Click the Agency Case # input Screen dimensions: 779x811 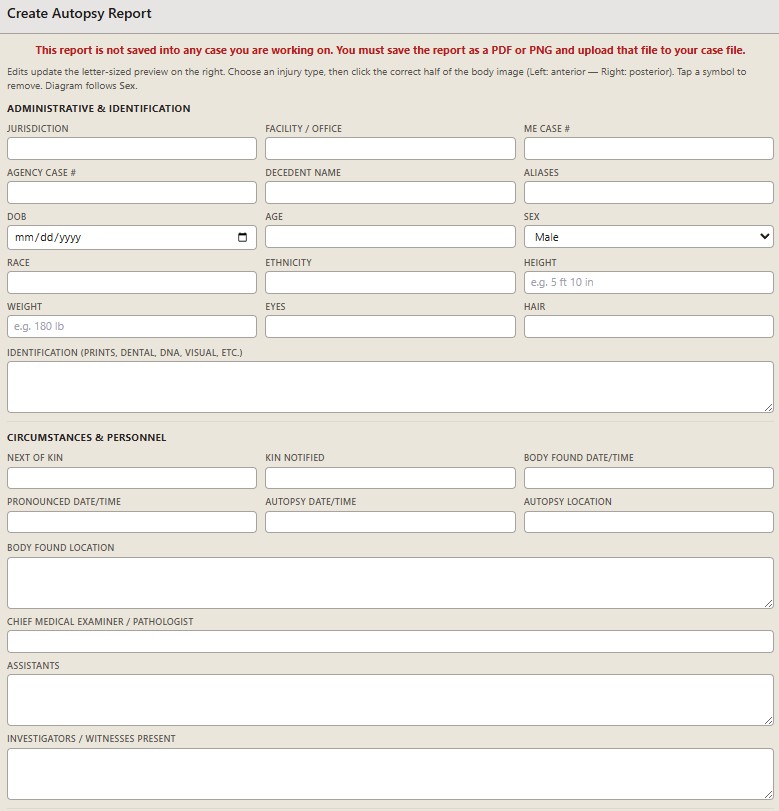coord(132,192)
